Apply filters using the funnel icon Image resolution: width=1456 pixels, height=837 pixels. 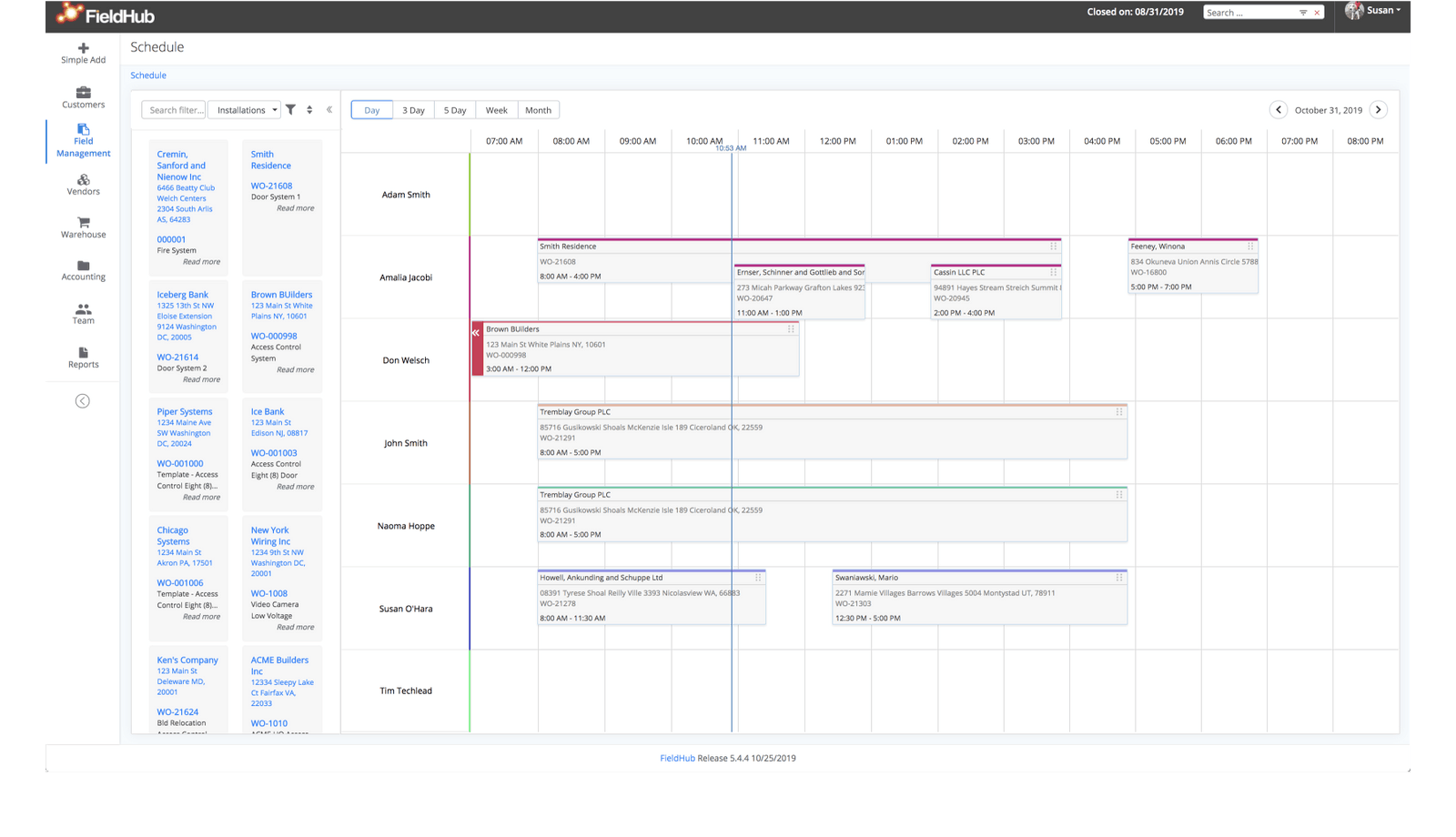291,109
